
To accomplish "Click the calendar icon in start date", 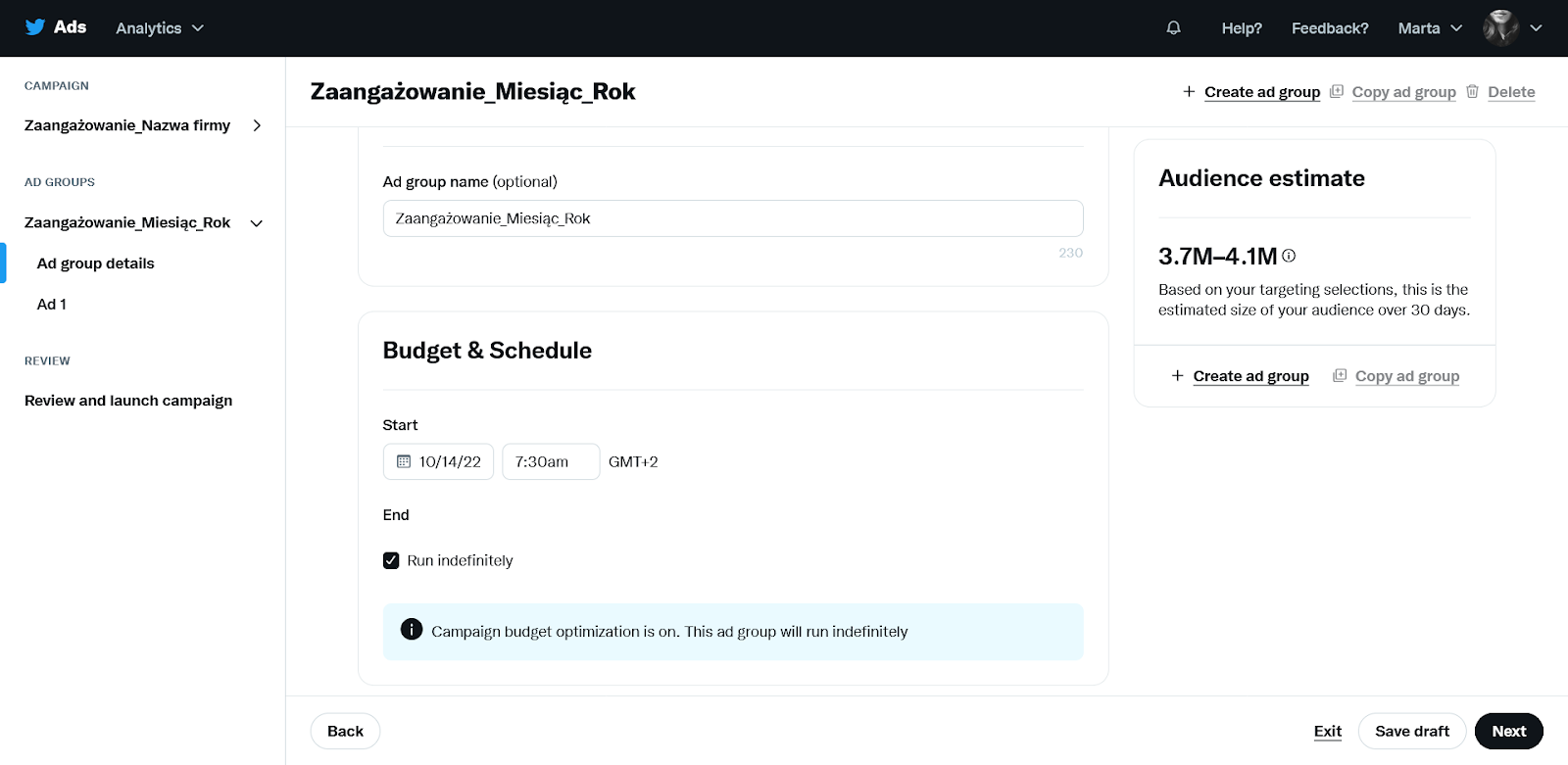I will point(403,461).
